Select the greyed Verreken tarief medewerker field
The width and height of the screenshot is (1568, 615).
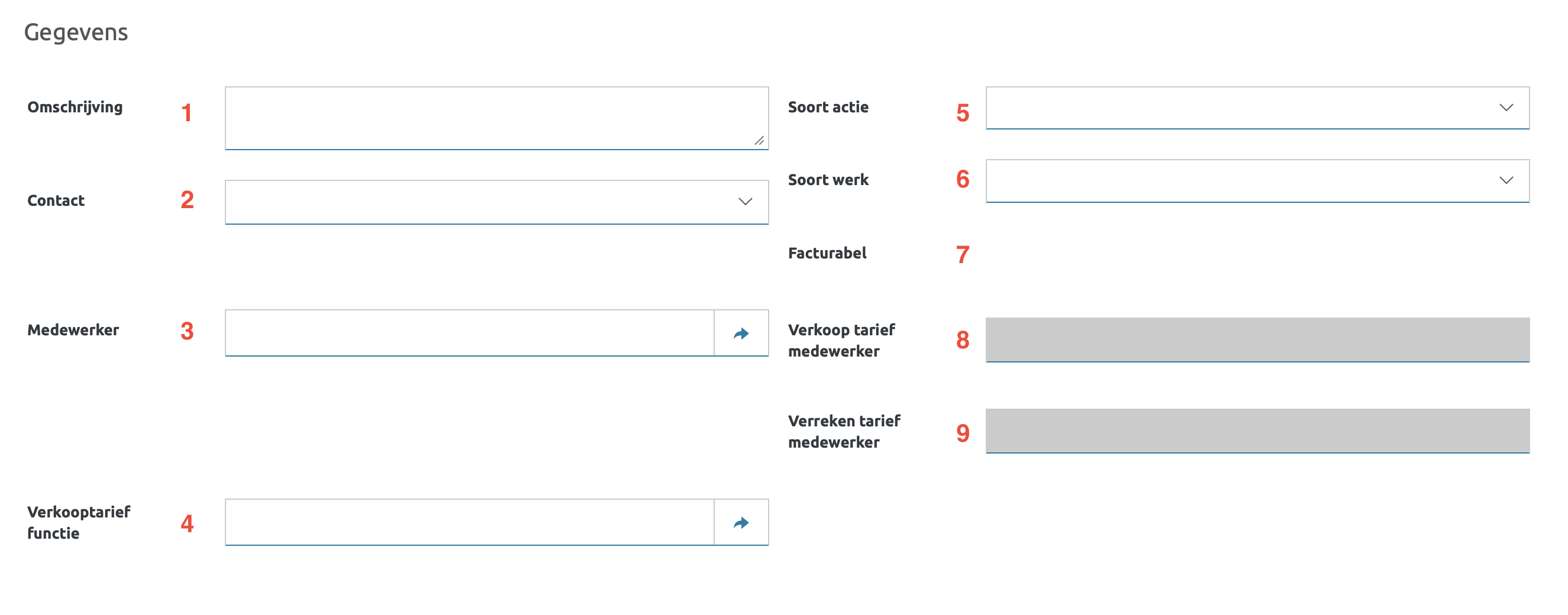(x=1257, y=430)
